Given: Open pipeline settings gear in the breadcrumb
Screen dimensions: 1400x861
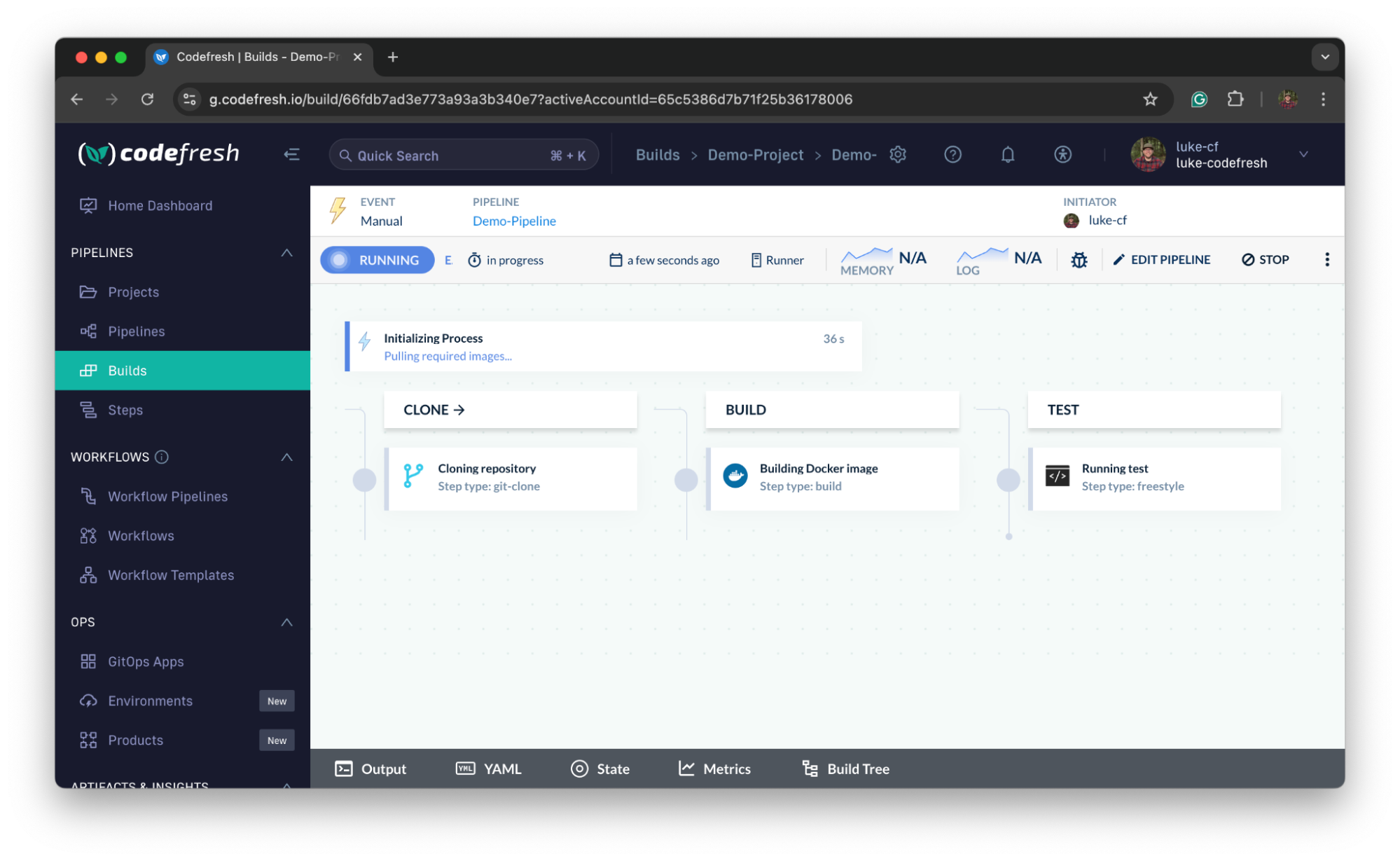Looking at the screenshot, I should point(897,154).
